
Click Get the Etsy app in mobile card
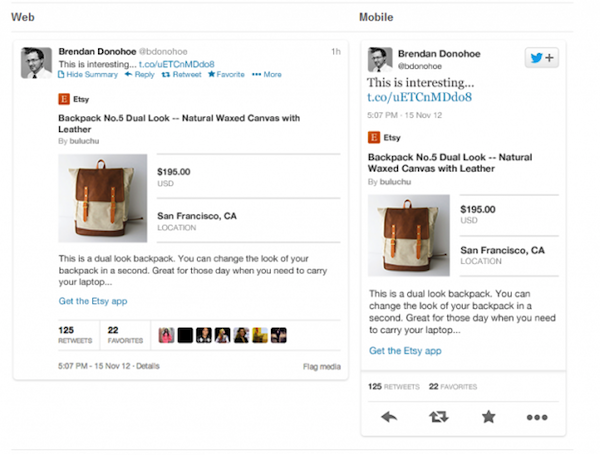point(405,351)
